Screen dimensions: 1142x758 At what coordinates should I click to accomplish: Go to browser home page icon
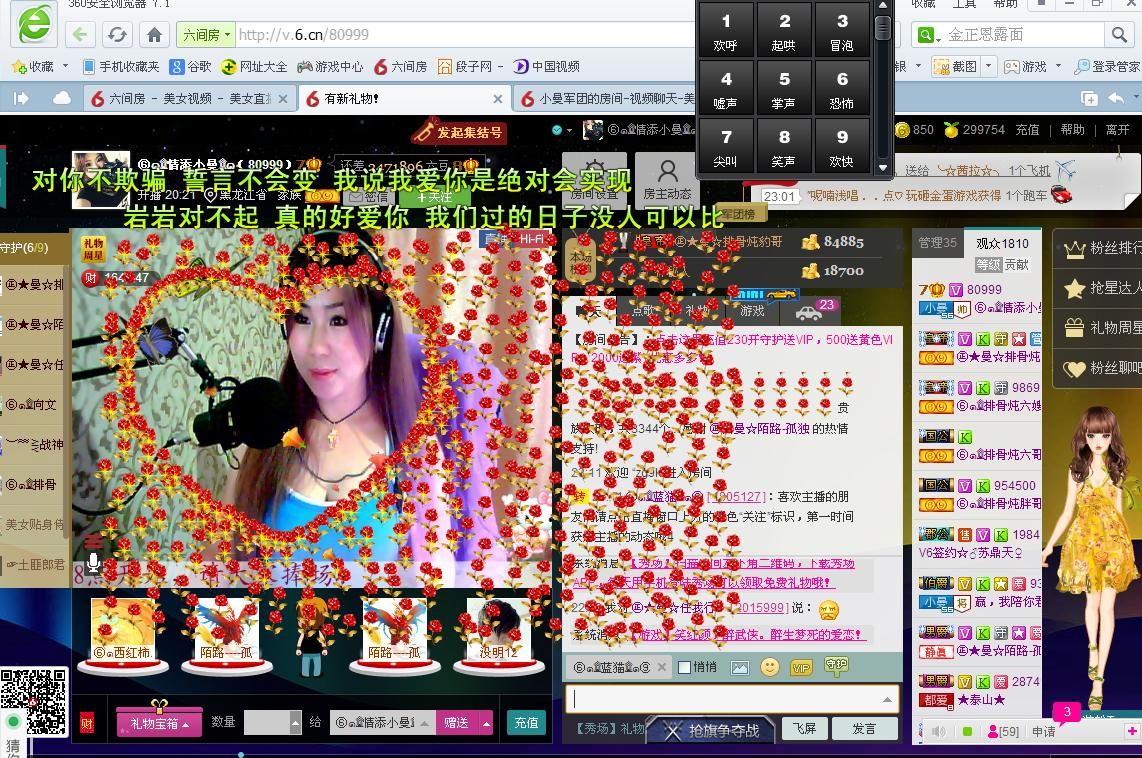(154, 36)
